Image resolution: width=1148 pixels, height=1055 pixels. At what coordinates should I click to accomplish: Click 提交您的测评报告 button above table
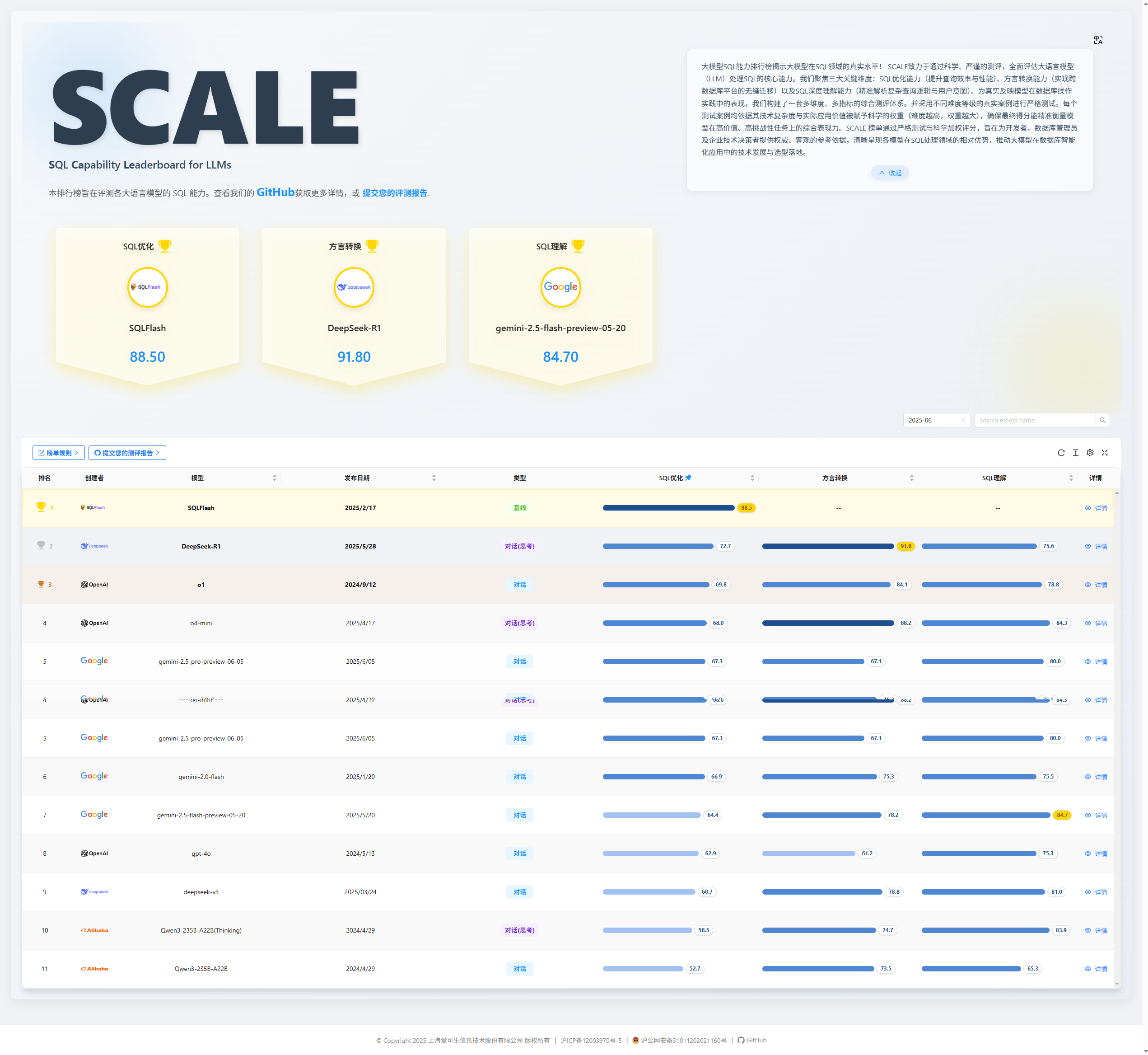(x=127, y=453)
